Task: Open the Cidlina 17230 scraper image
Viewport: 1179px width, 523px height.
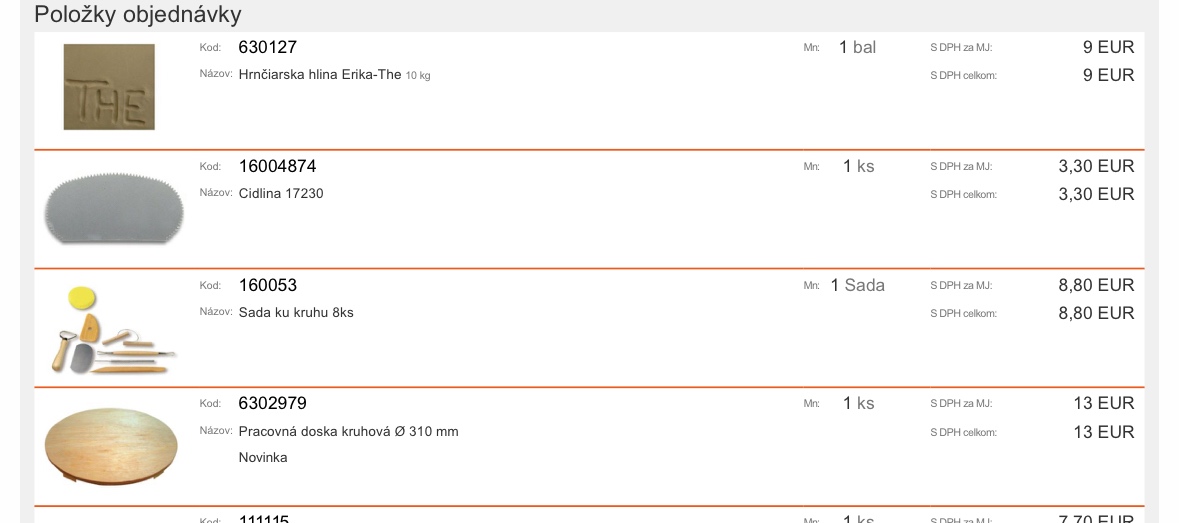Action: 114,208
